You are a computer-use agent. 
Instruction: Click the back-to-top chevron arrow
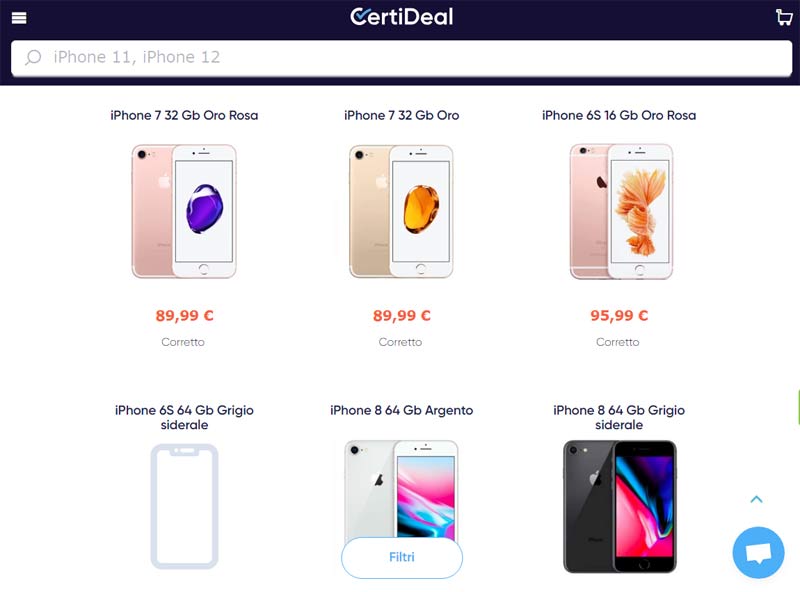point(757,499)
